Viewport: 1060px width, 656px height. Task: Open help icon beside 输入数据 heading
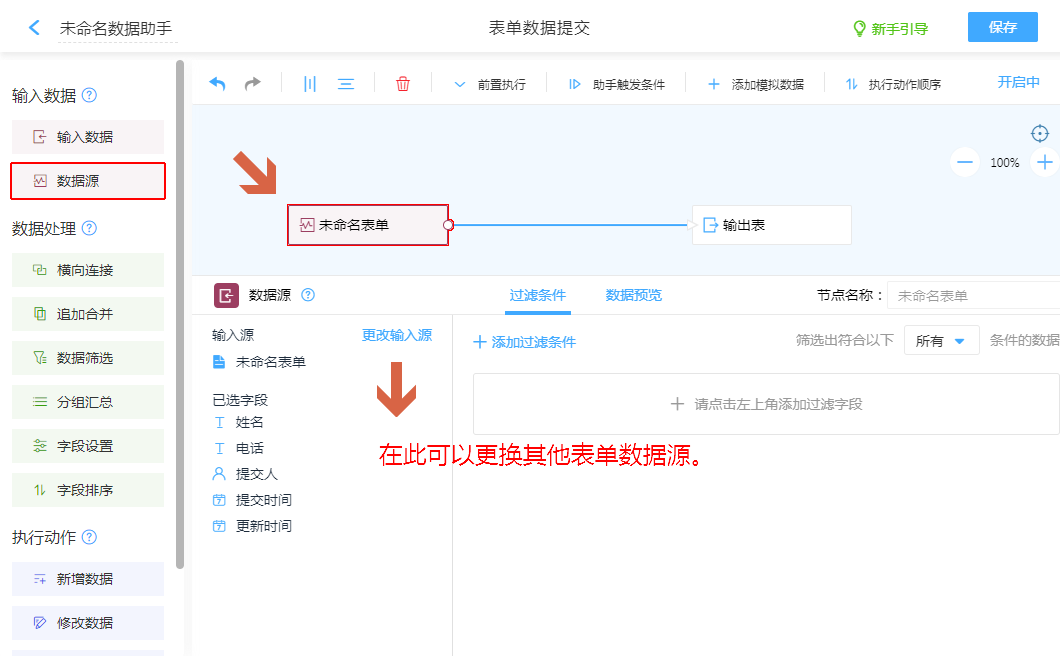tap(89, 96)
